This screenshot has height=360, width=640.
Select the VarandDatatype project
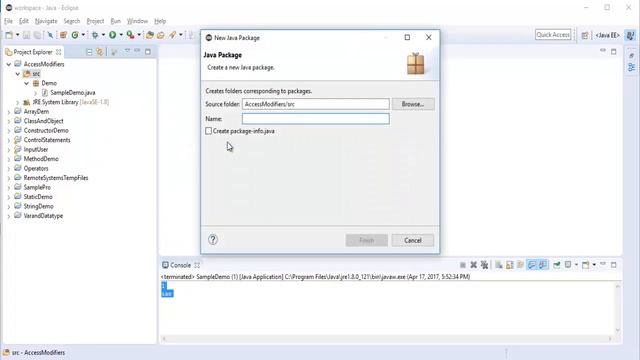tap(43, 216)
